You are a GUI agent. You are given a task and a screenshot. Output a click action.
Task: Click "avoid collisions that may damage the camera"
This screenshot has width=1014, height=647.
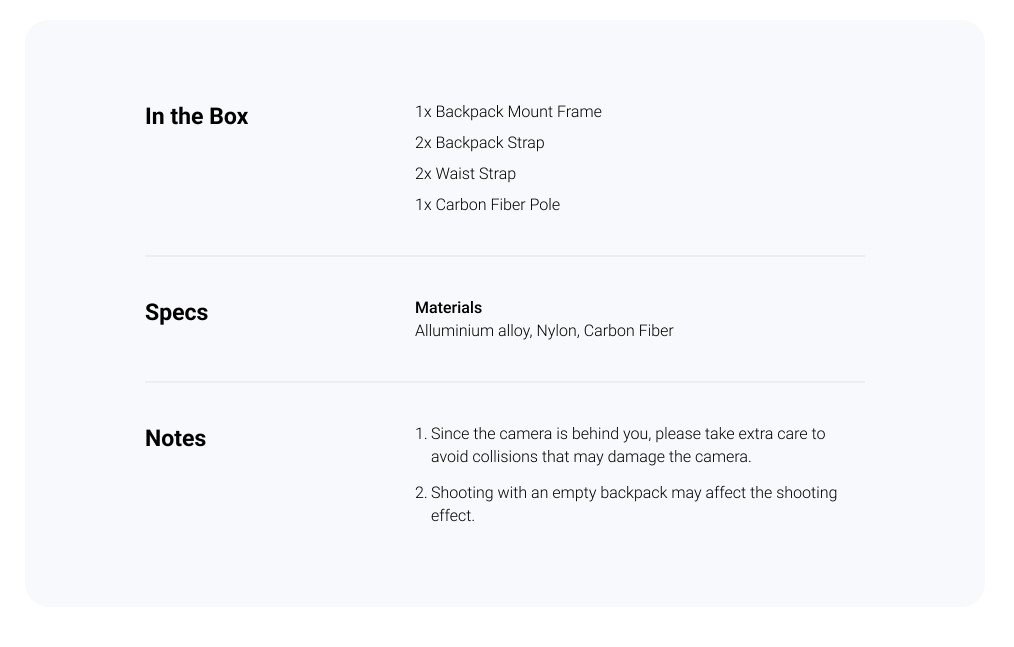tap(590, 457)
